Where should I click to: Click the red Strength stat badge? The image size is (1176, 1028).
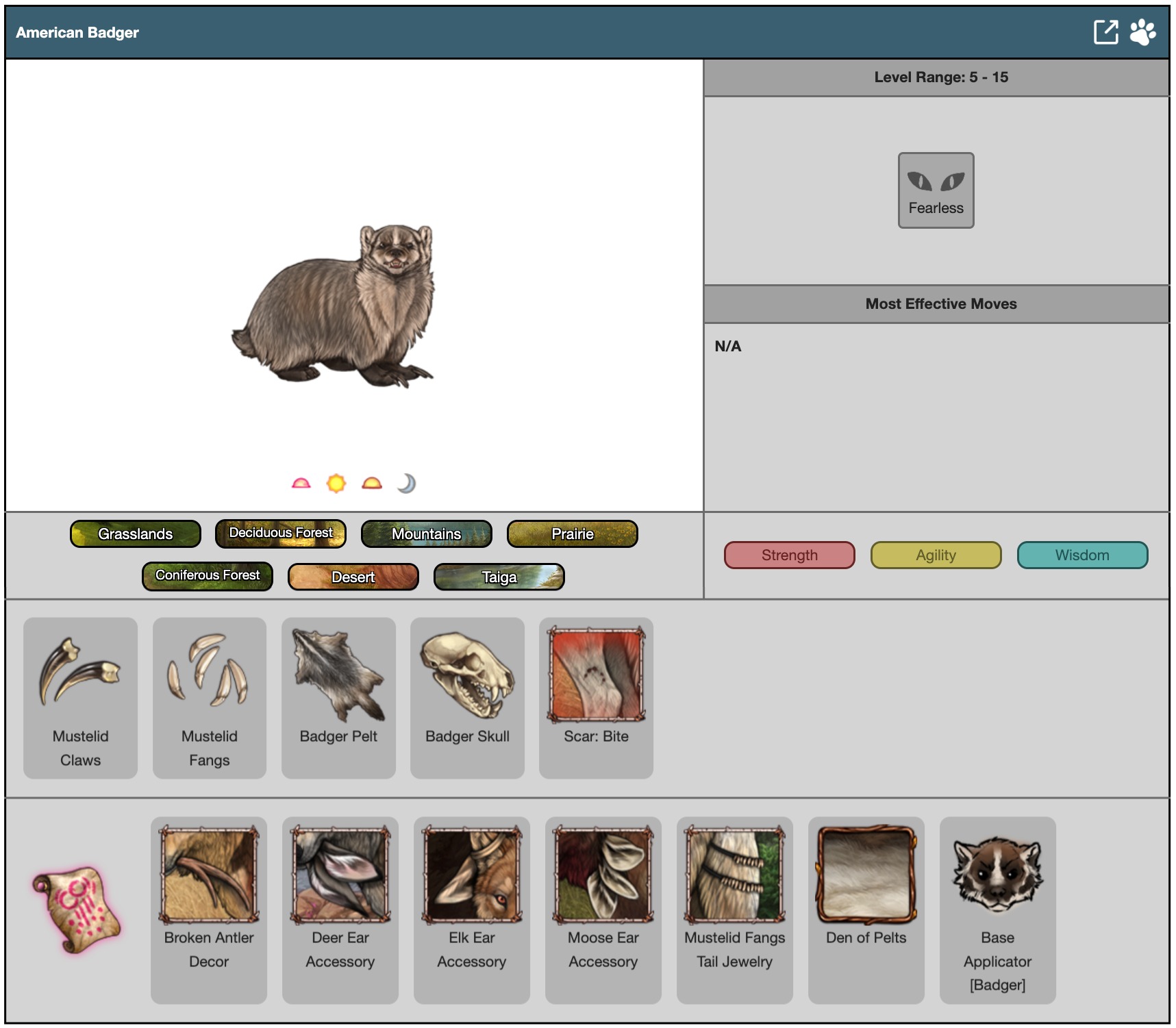tap(789, 555)
